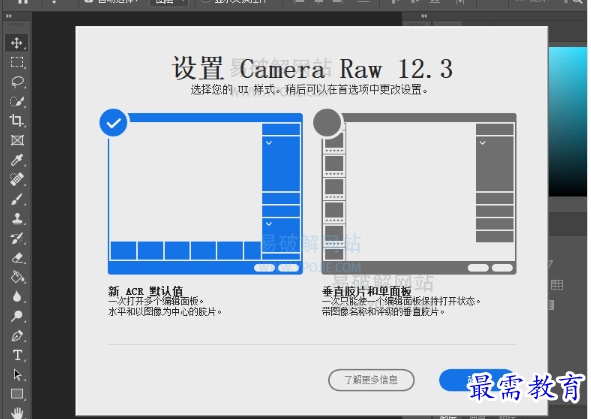Select the Horizontal Type tool
The height and width of the screenshot is (419, 591).
pyautogui.click(x=17, y=355)
